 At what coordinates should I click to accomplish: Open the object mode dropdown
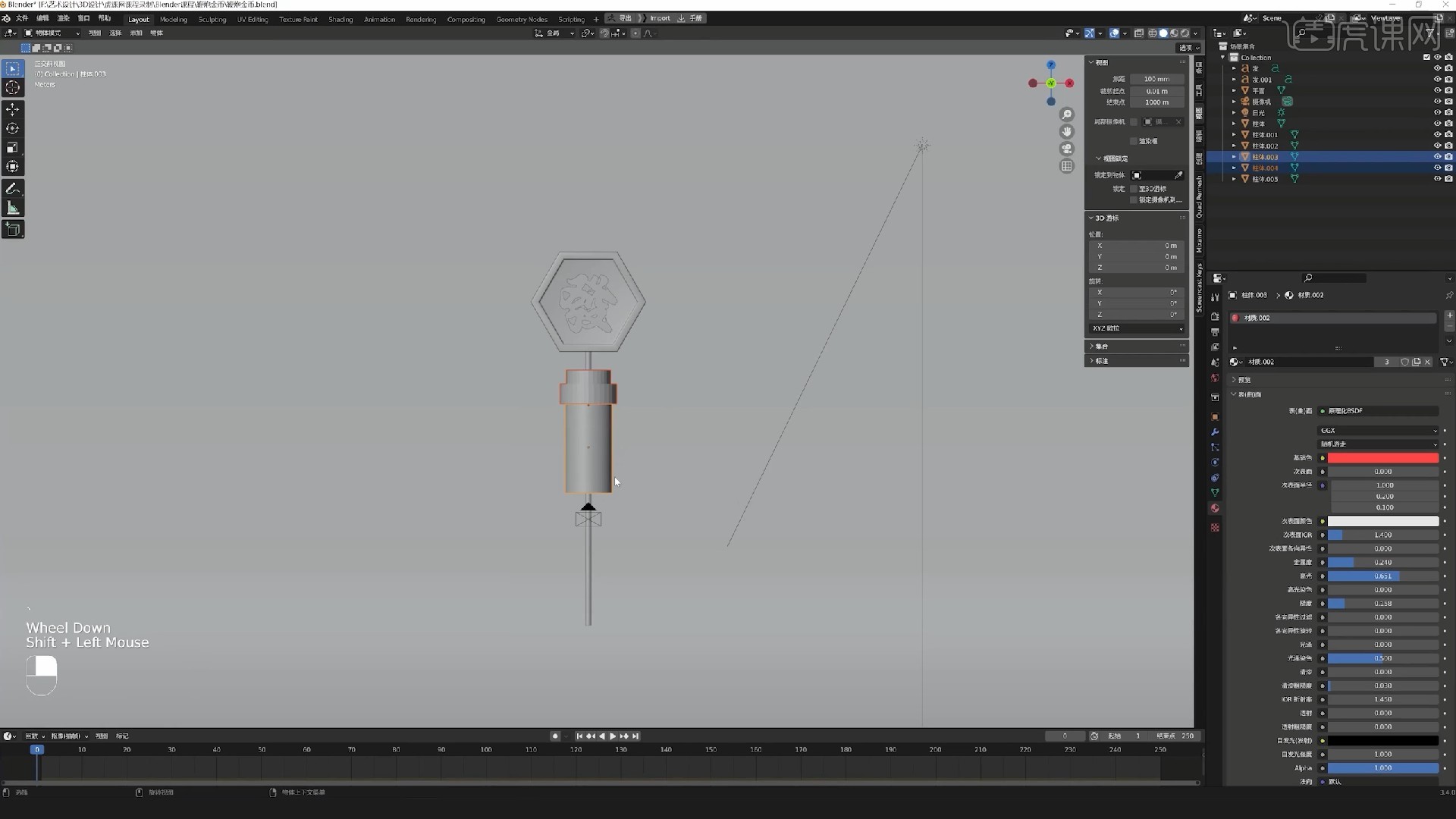coord(52,33)
